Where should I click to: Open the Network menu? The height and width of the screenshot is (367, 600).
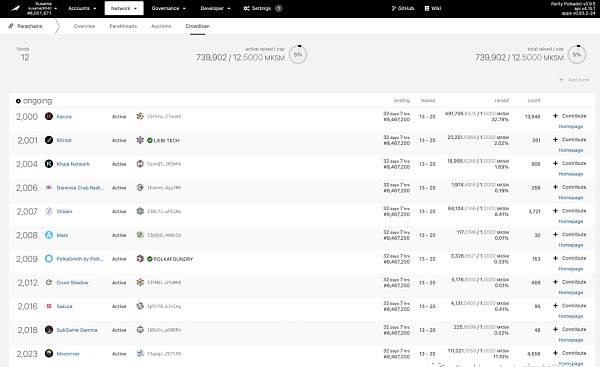pos(124,8)
